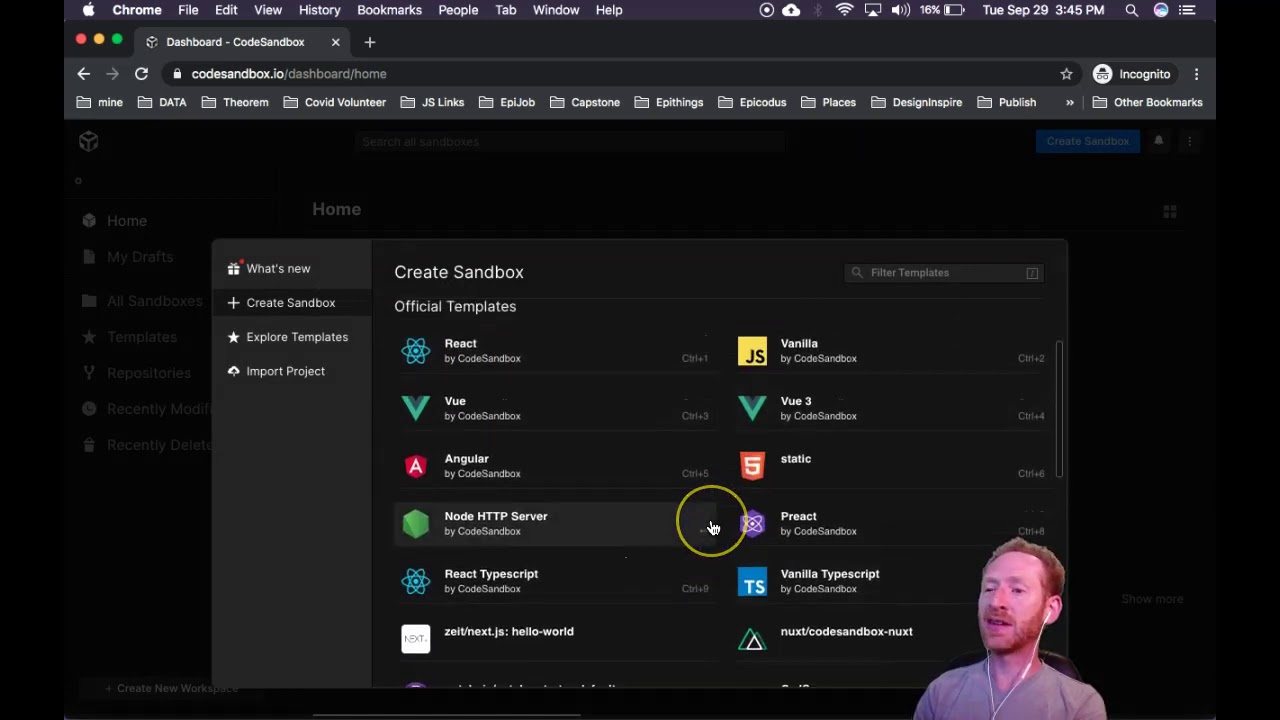This screenshot has width=1280, height=720.
Task: Open macOS Spotlight search icon
Action: pyautogui.click(x=1131, y=10)
